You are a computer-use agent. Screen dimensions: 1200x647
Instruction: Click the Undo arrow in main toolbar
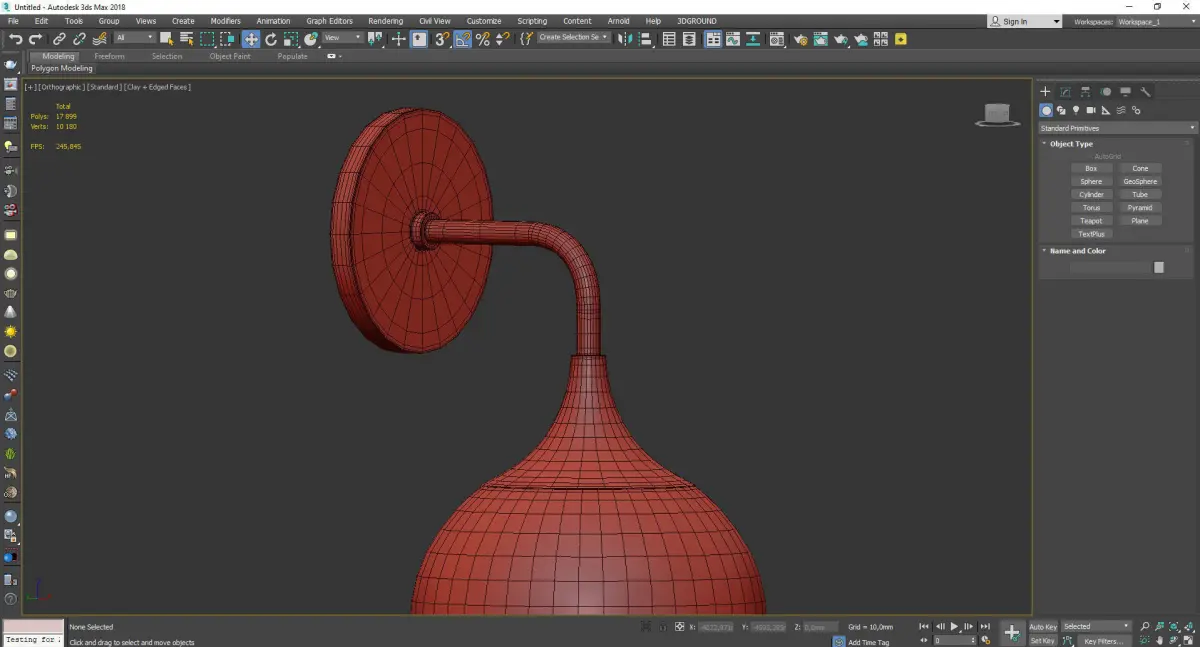click(15, 39)
